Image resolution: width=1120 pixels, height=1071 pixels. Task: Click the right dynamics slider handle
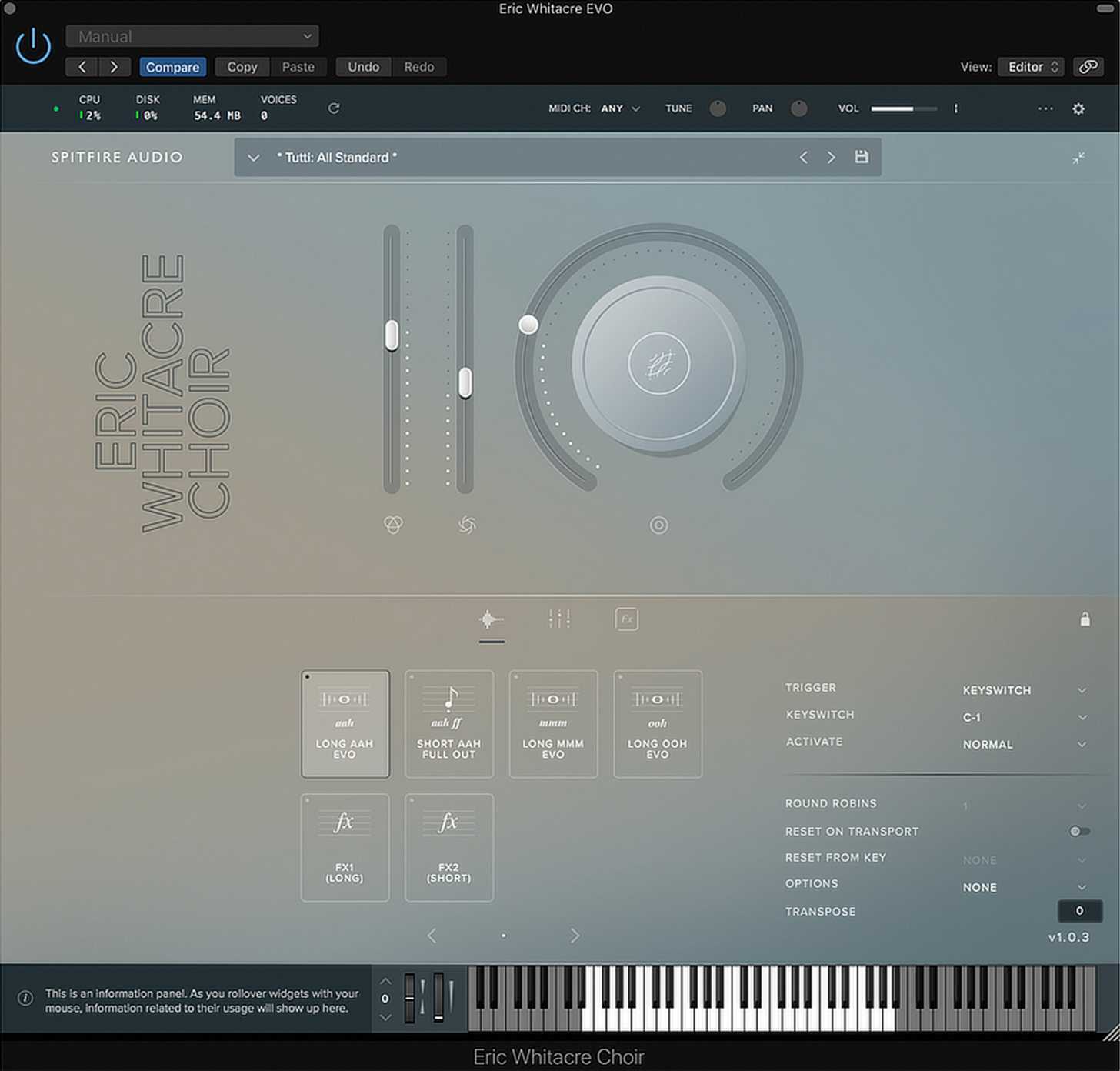pos(465,382)
